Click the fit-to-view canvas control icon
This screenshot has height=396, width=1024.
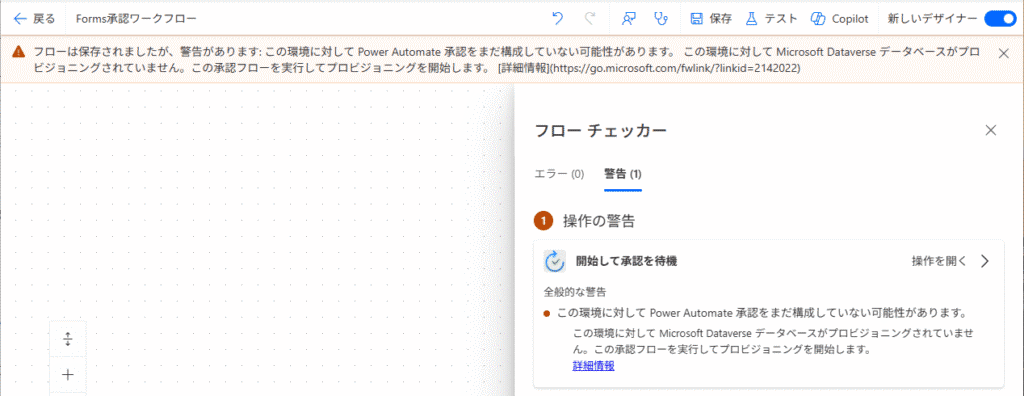pyautogui.click(x=68, y=340)
